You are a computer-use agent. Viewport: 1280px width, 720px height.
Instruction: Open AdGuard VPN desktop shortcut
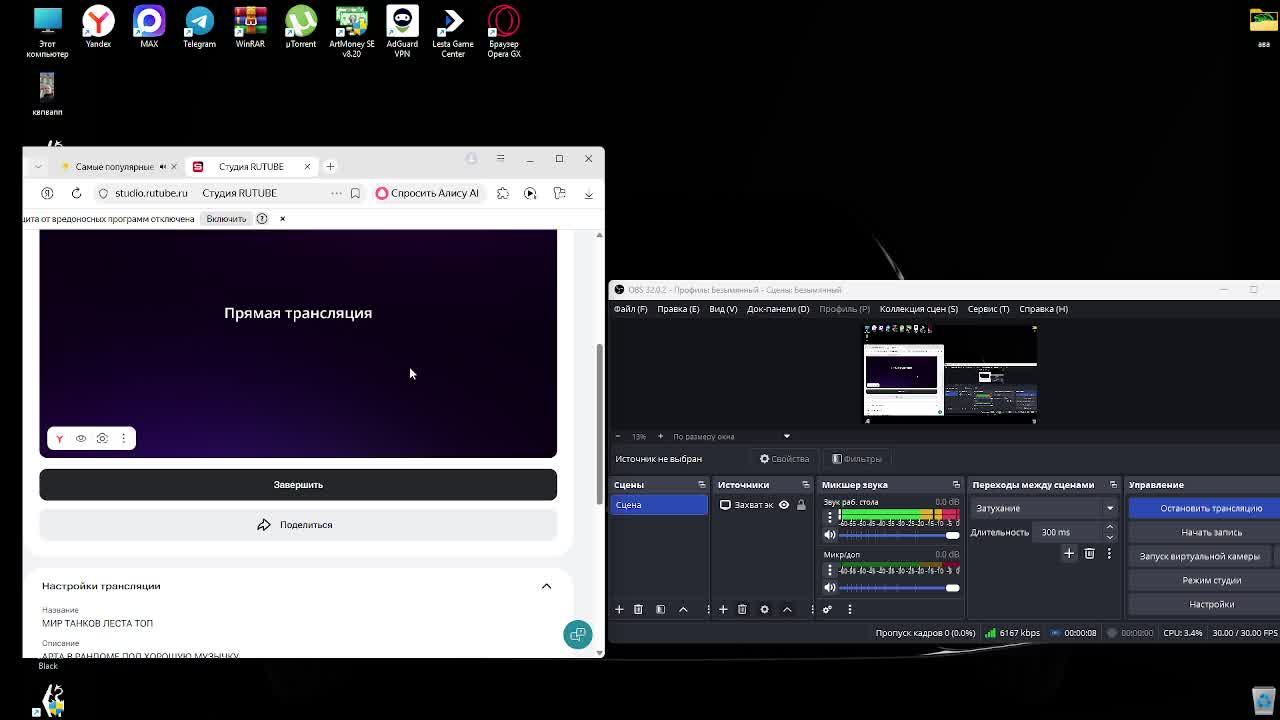[x=402, y=32]
